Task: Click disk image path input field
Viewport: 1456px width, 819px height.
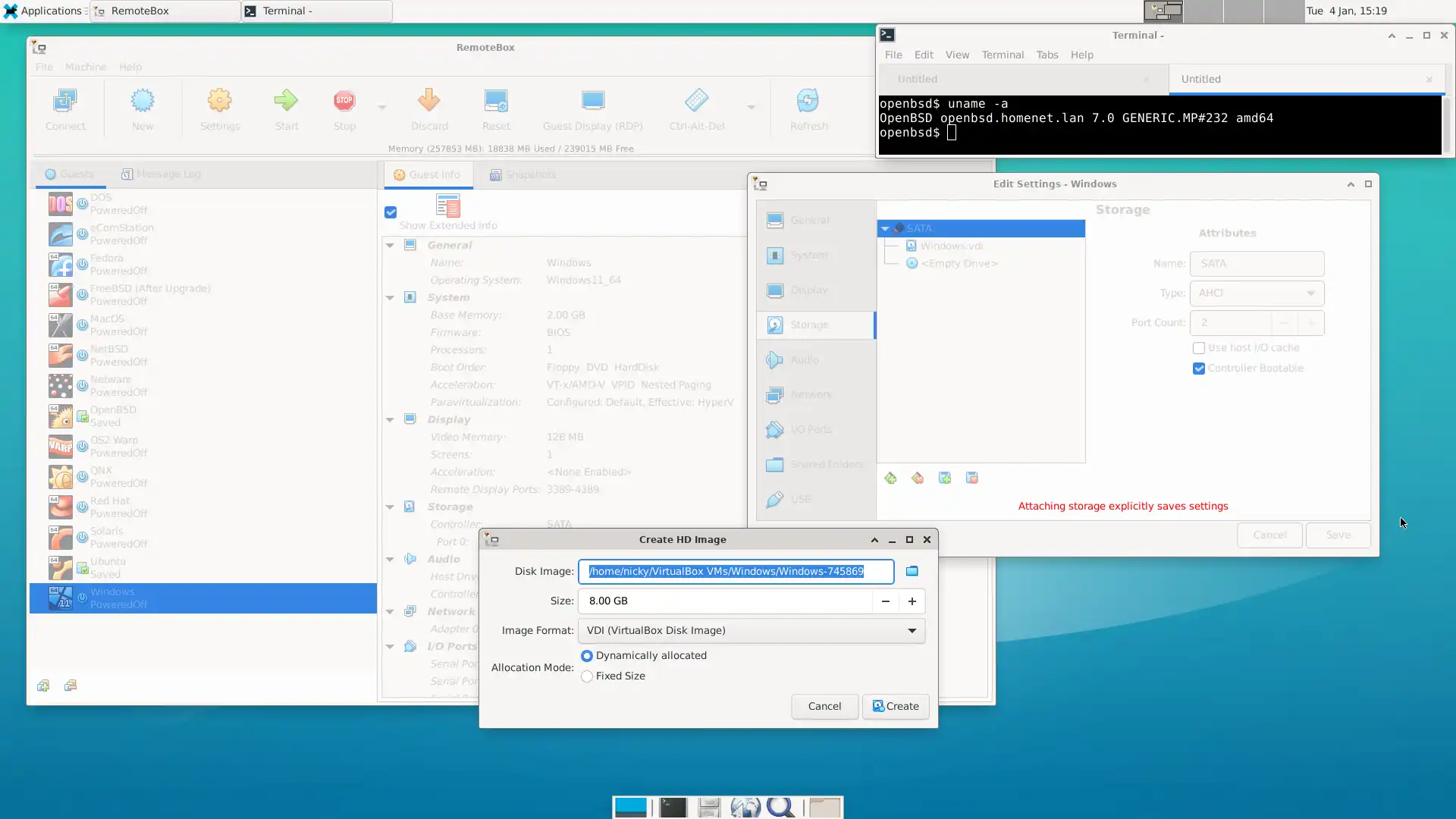Action: [736, 570]
